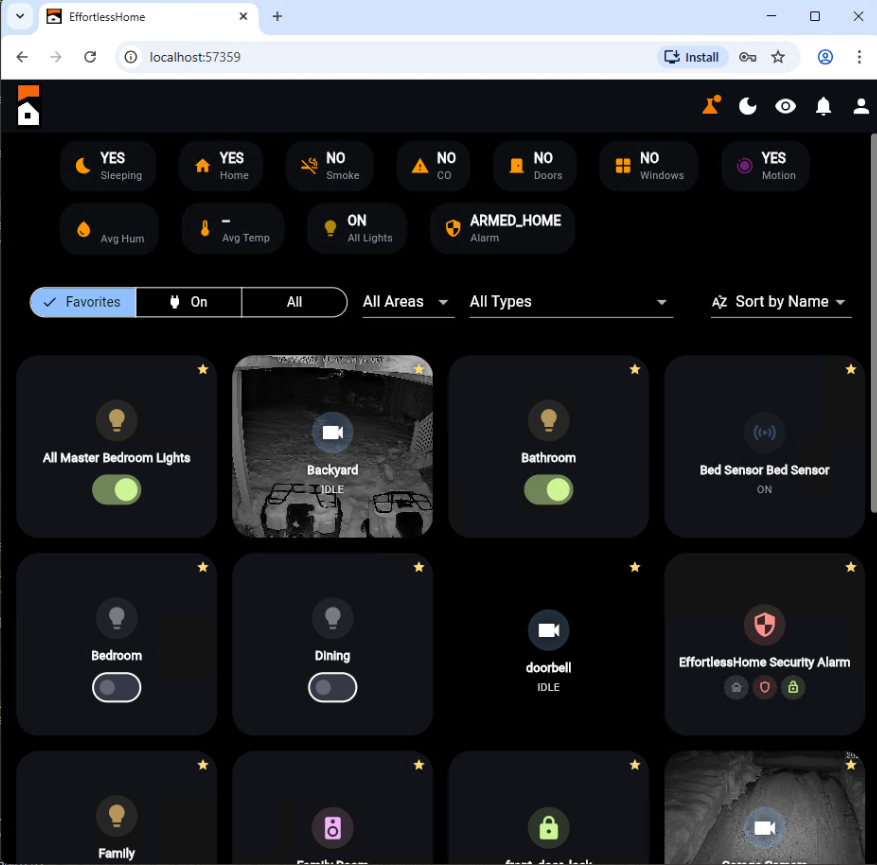
Task: Click the doorbell camera icon
Action: 548,630
